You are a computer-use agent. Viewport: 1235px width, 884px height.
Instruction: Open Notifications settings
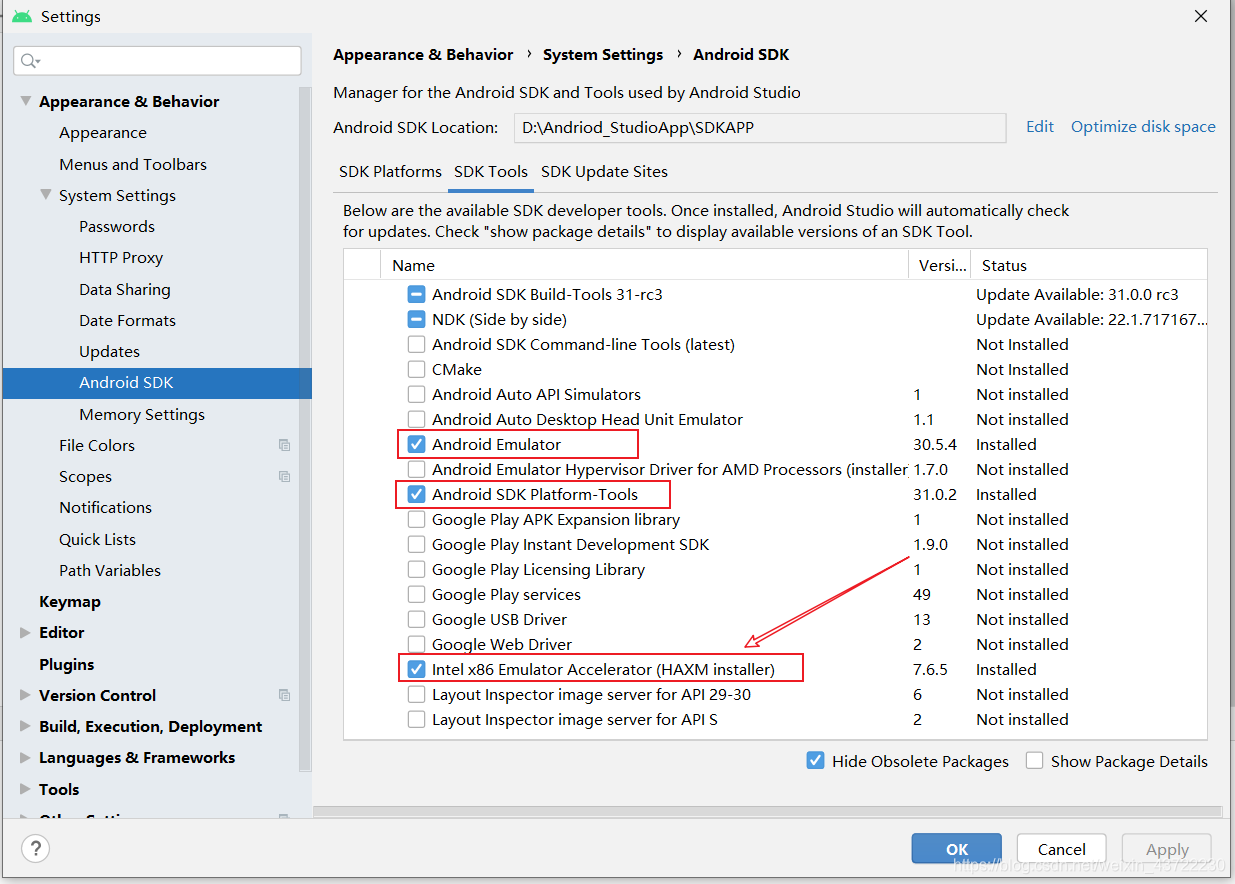click(x=105, y=507)
